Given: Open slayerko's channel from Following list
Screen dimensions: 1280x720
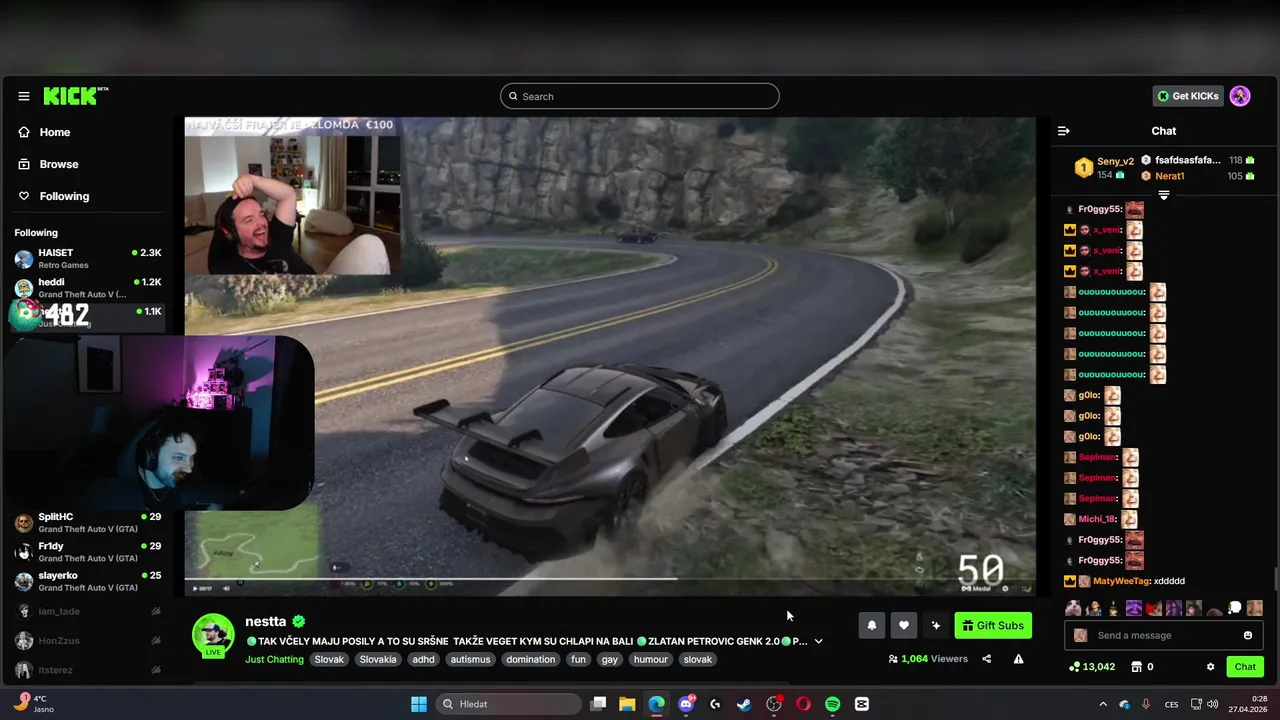Looking at the screenshot, I should 88,581.
